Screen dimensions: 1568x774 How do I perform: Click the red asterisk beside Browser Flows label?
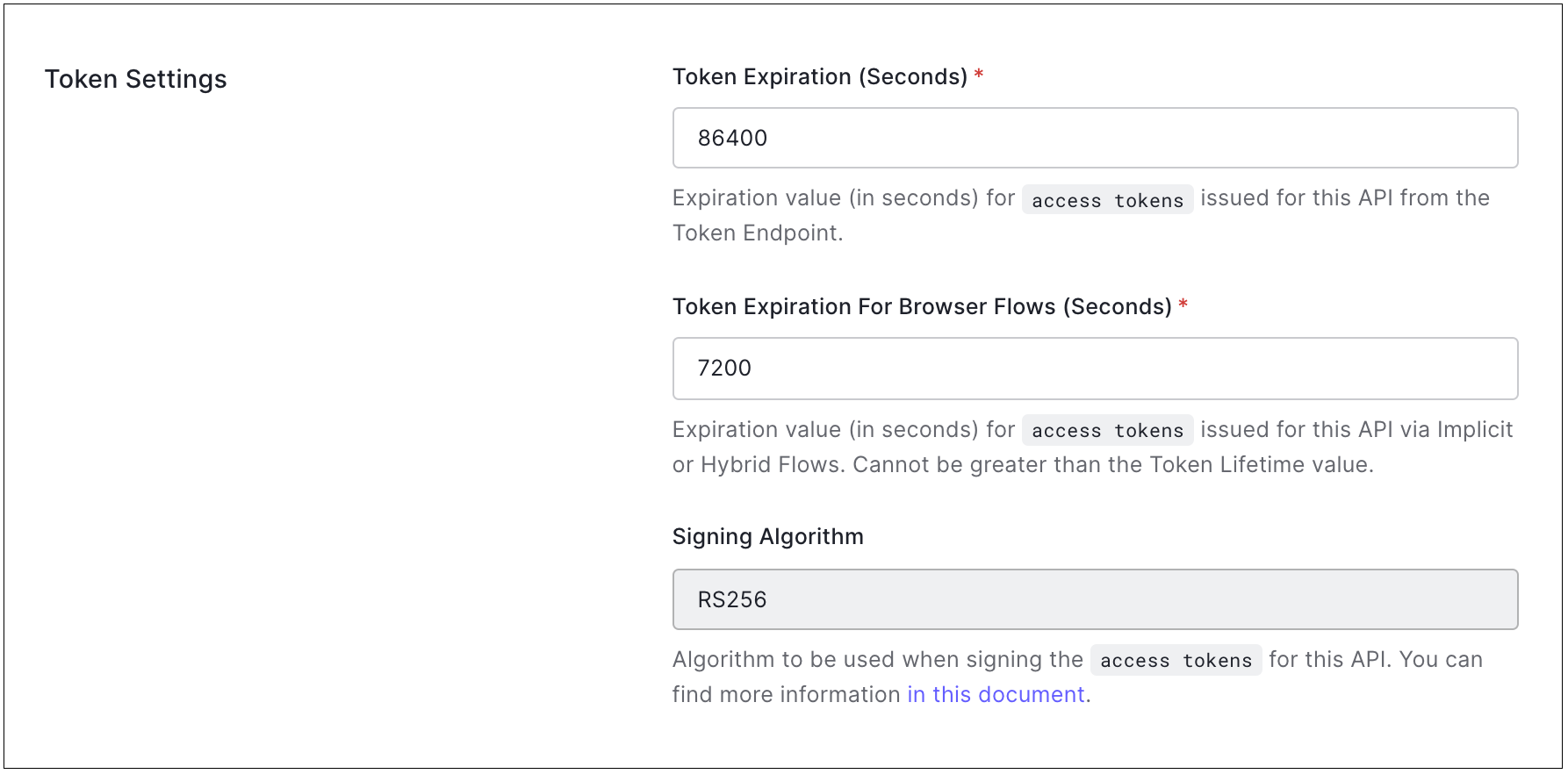(1183, 305)
